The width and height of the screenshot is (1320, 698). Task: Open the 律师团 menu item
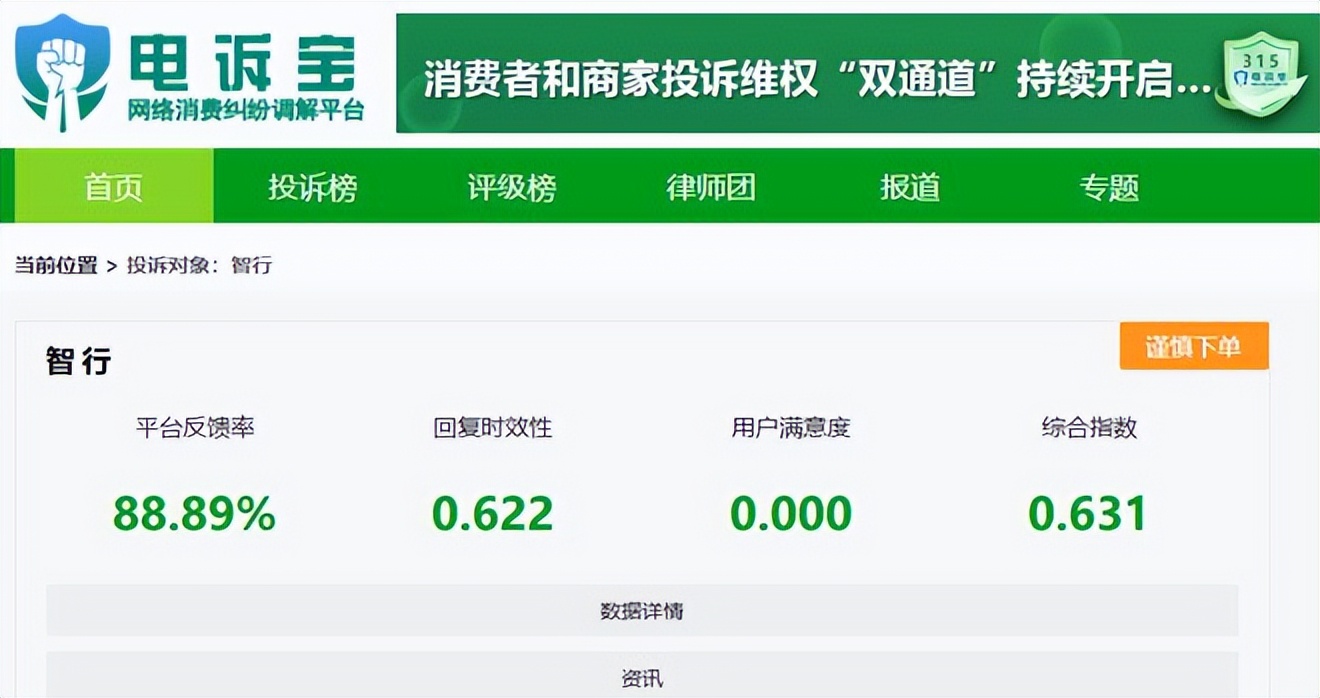pos(711,187)
